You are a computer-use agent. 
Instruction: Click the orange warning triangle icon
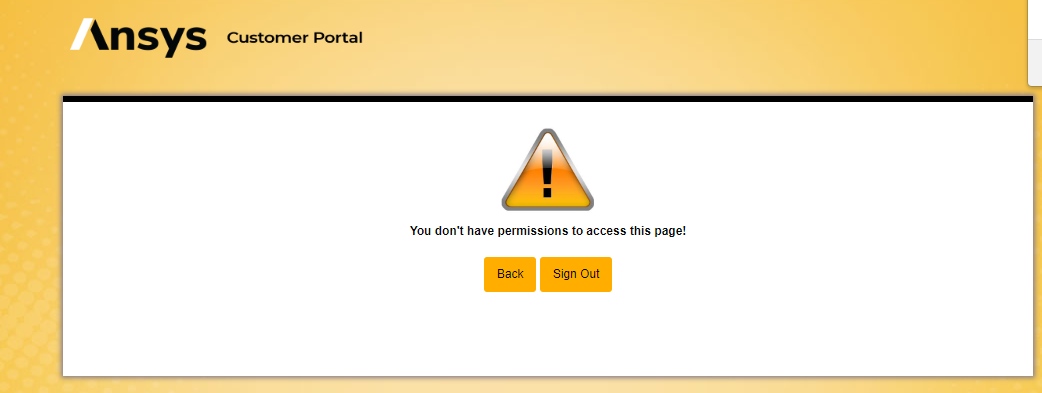pos(548,170)
